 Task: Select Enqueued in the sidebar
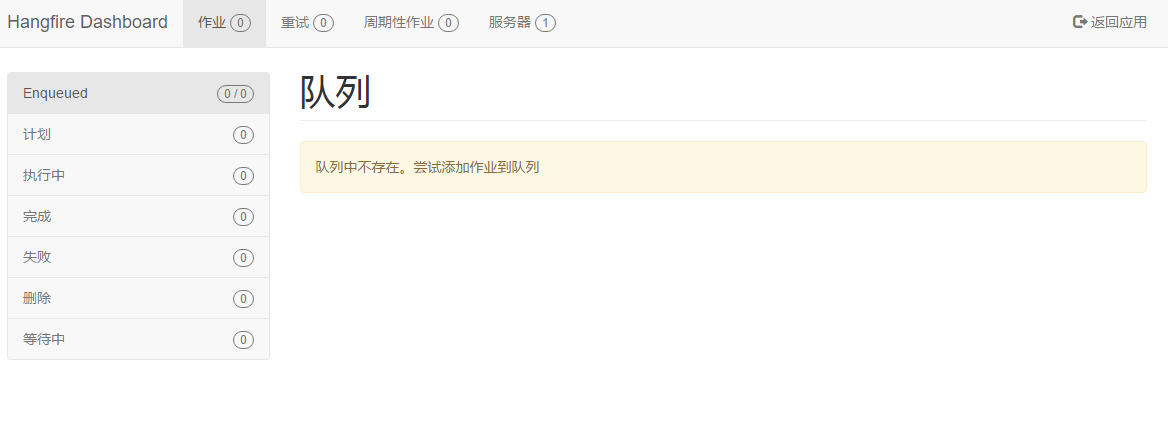pyautogui.click(x=139, y=93)
